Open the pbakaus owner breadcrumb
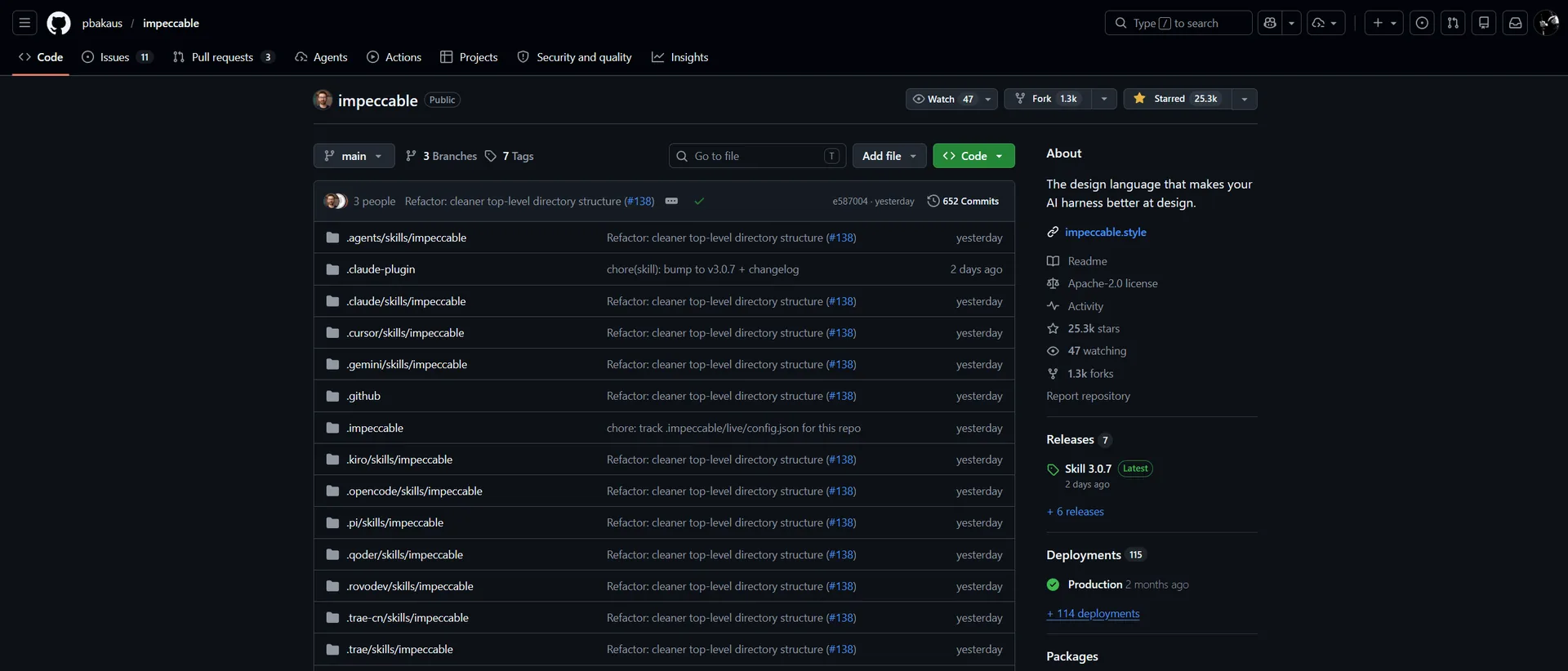1568x671 pixels. pyautogui.click(x=102, y=23)
